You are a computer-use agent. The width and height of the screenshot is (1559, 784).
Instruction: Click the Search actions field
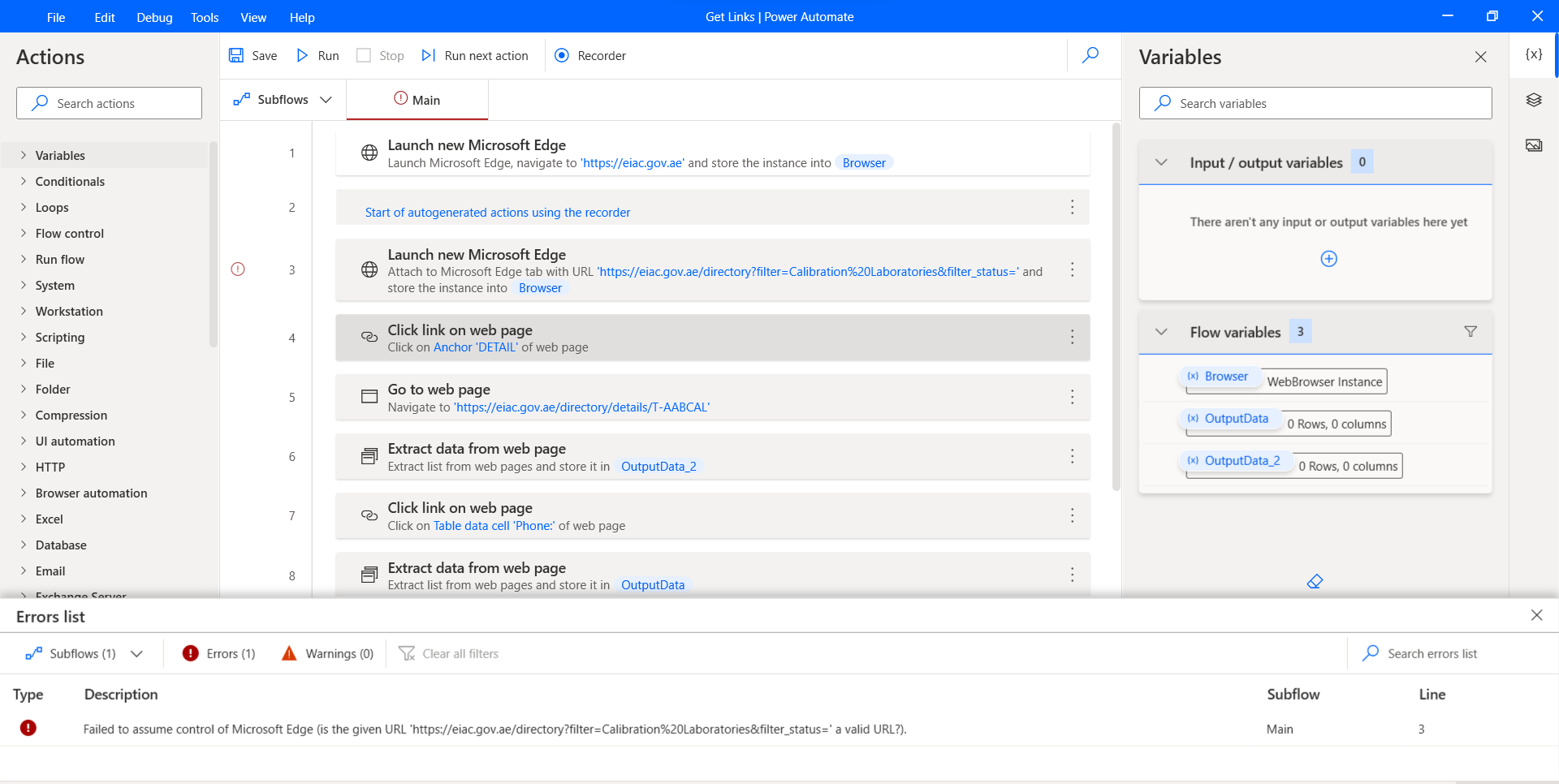point(108,103)
